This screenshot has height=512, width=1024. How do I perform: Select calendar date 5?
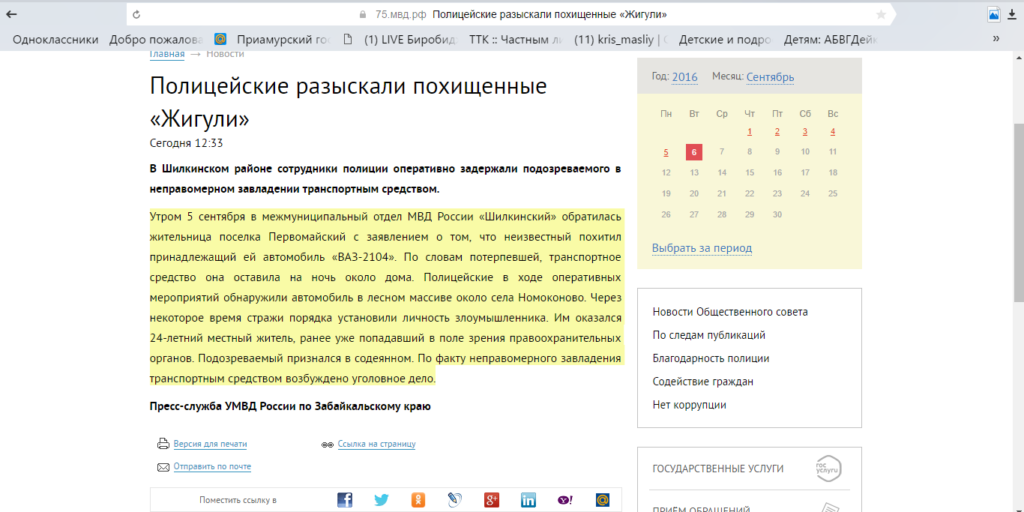click(x=665, y=152)
